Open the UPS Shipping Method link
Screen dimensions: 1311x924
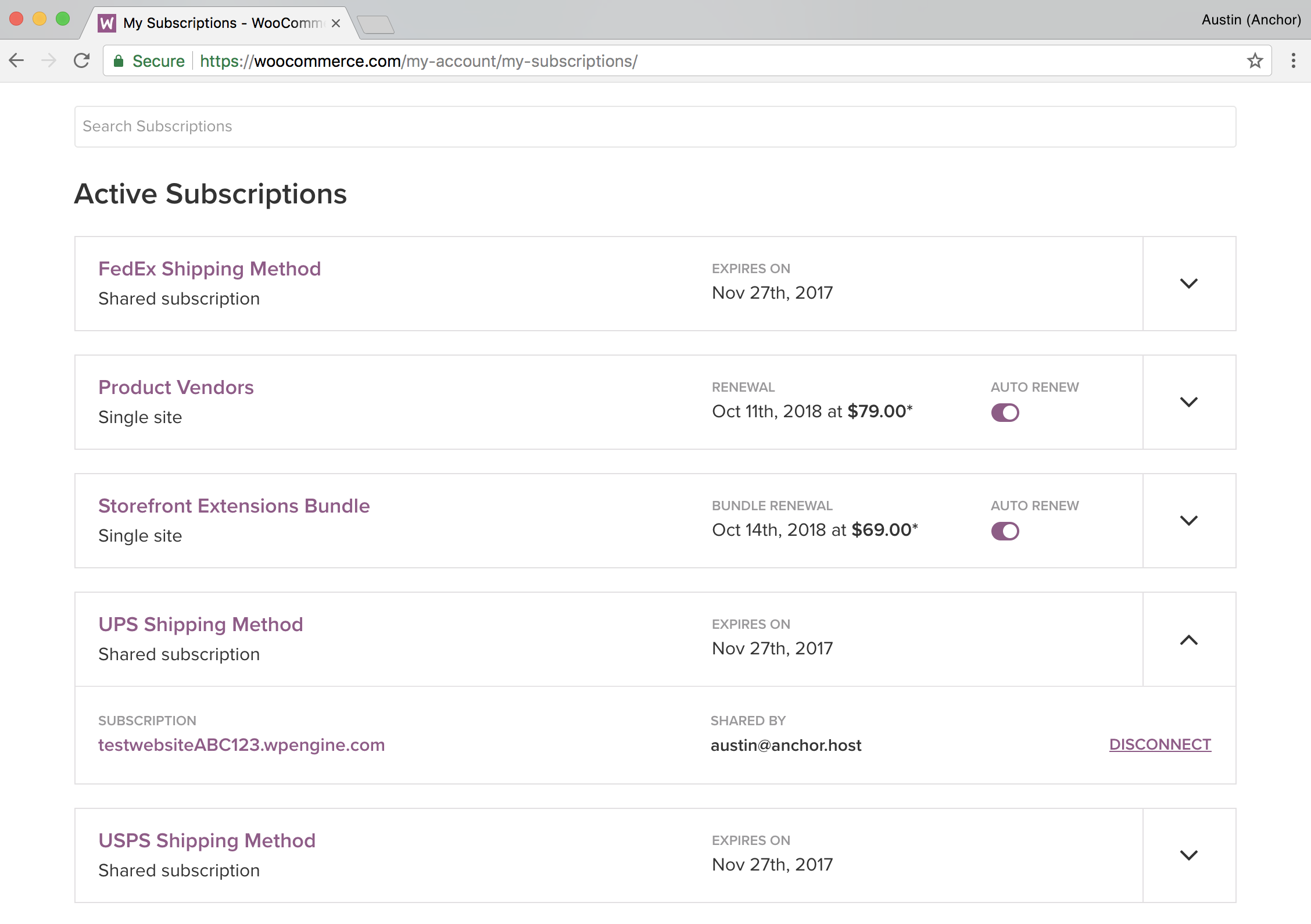[200, 624]
